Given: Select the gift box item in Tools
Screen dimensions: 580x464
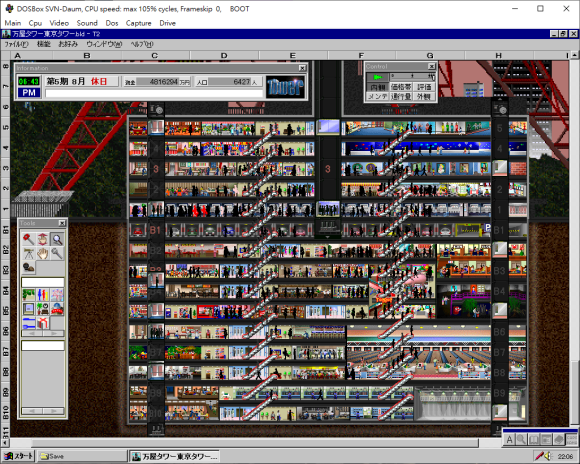Looking at the screenshot, I should pyautogui.click(x=43, y=323).
